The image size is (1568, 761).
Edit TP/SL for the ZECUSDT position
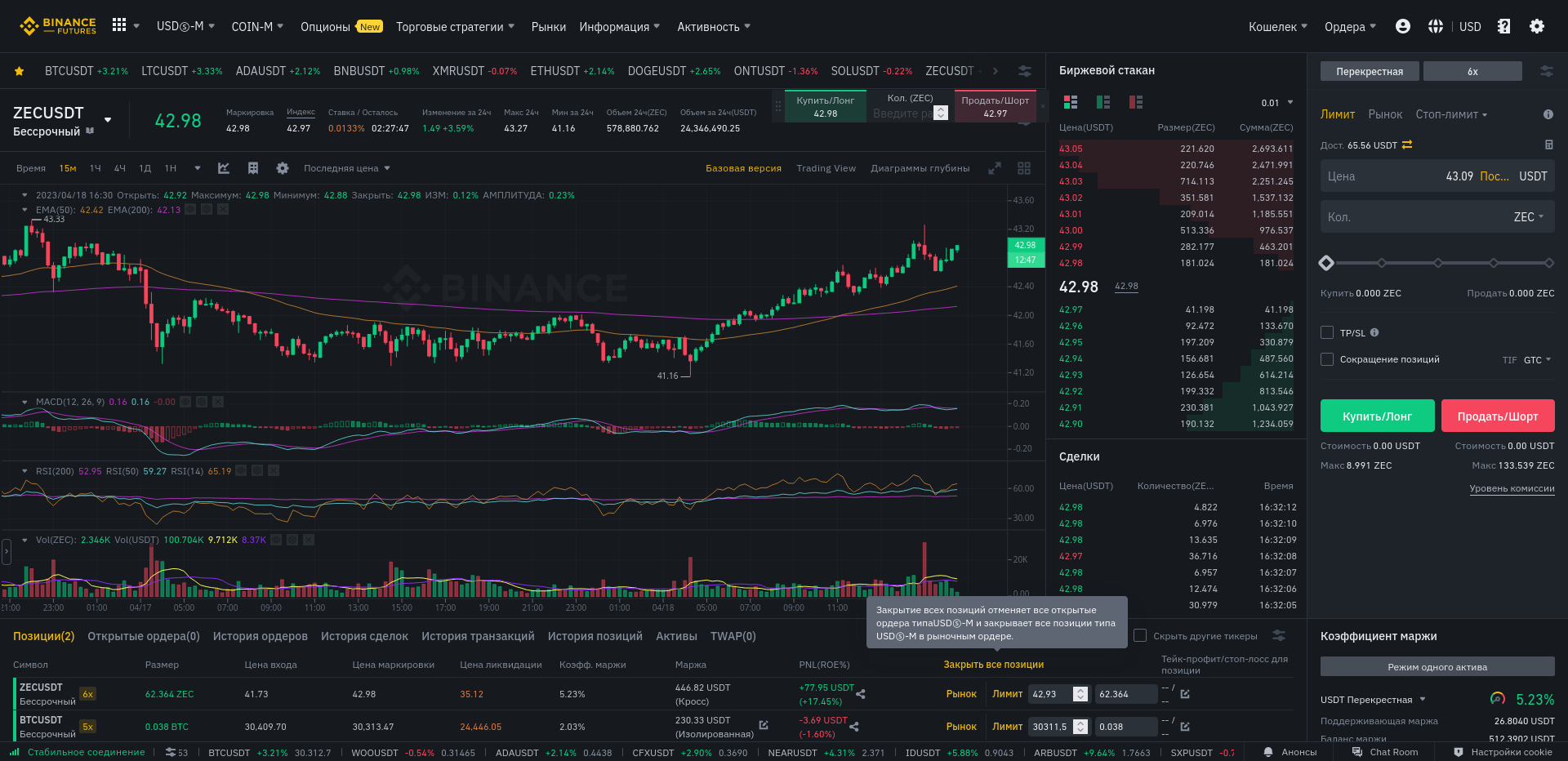coord(1185,694)
